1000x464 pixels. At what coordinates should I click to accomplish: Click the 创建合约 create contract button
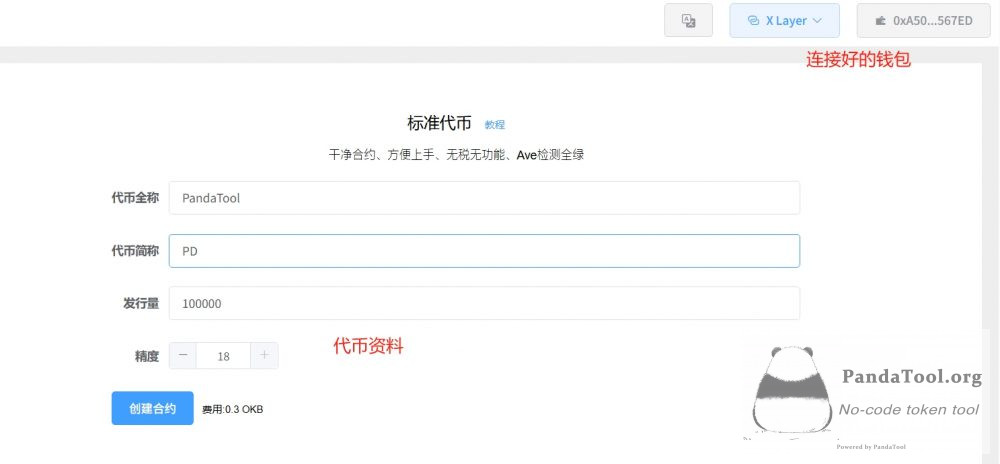(152, 408)
